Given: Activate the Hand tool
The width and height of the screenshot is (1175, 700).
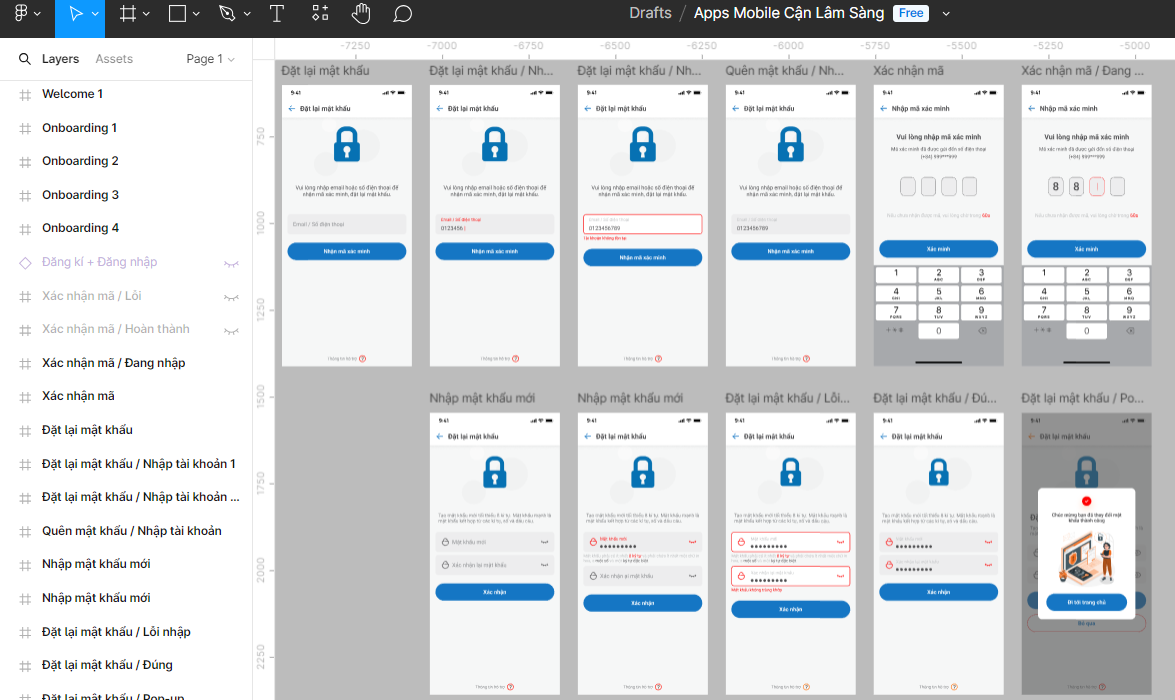Looking at the screenshot, I should 361,14.
